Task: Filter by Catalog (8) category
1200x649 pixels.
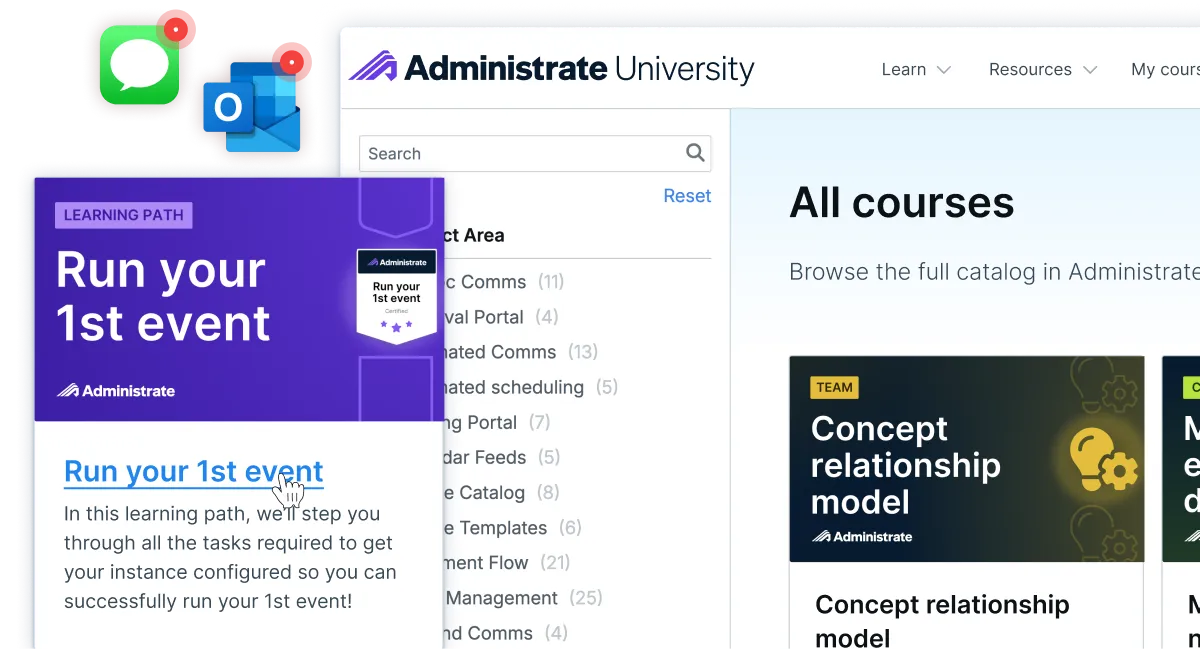Action: coord(502,492)
